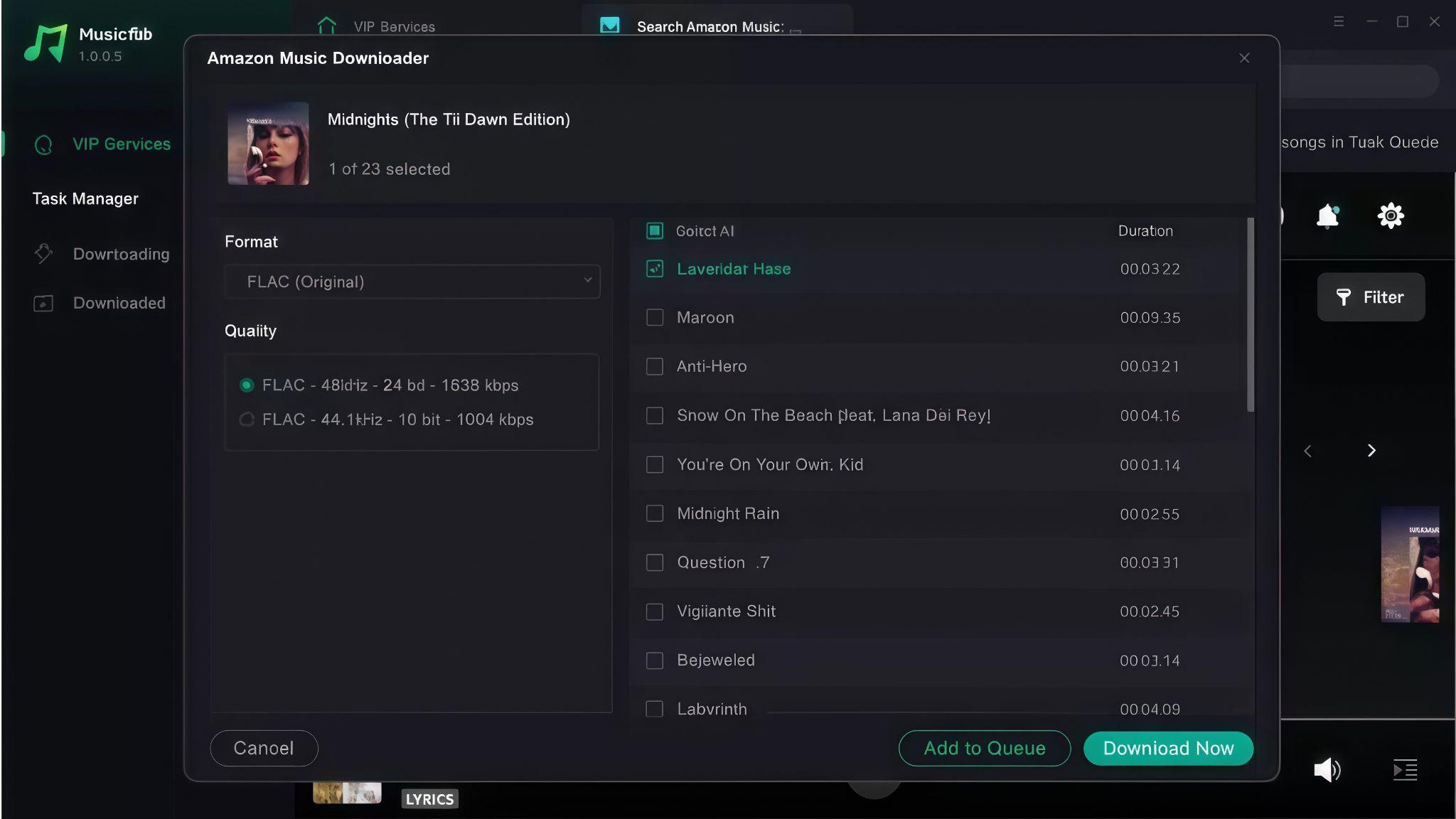The width and height of the screenshot is (1456, 819).
Task: Check the You're On Your Own, Kid checkbox
Action: 655,464
